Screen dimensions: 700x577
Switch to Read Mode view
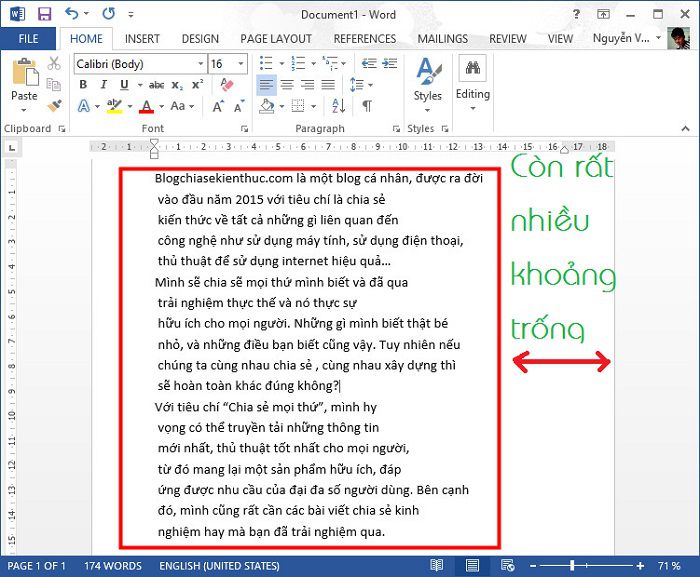(x=436, y=566)
